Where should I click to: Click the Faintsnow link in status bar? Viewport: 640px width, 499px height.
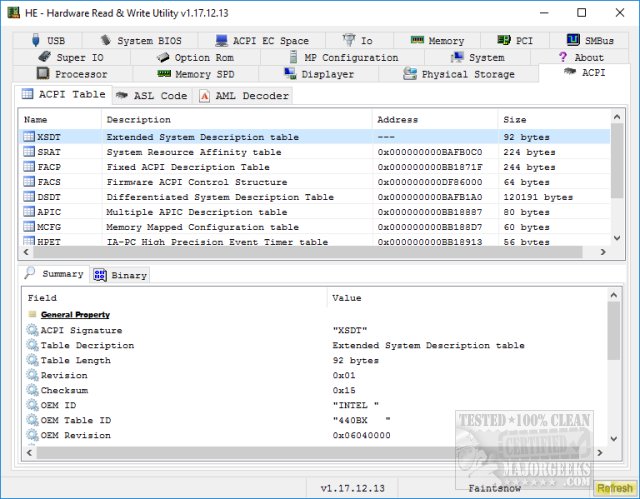click(x=494, y=488)
